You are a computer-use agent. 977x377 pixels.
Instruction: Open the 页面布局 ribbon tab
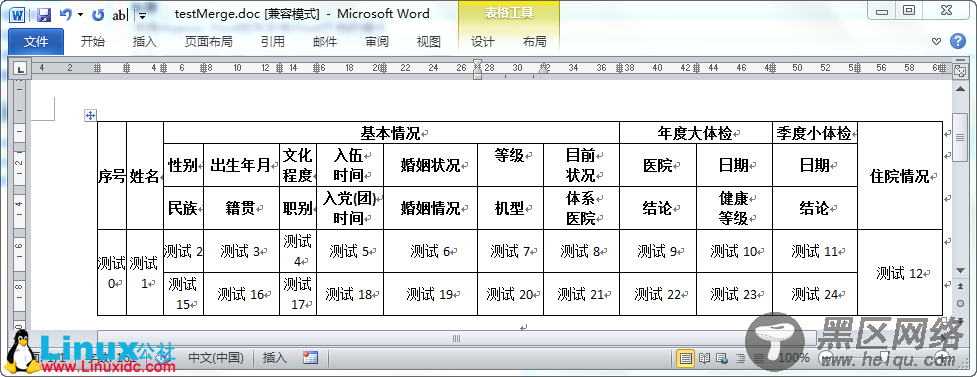[209, 42]
